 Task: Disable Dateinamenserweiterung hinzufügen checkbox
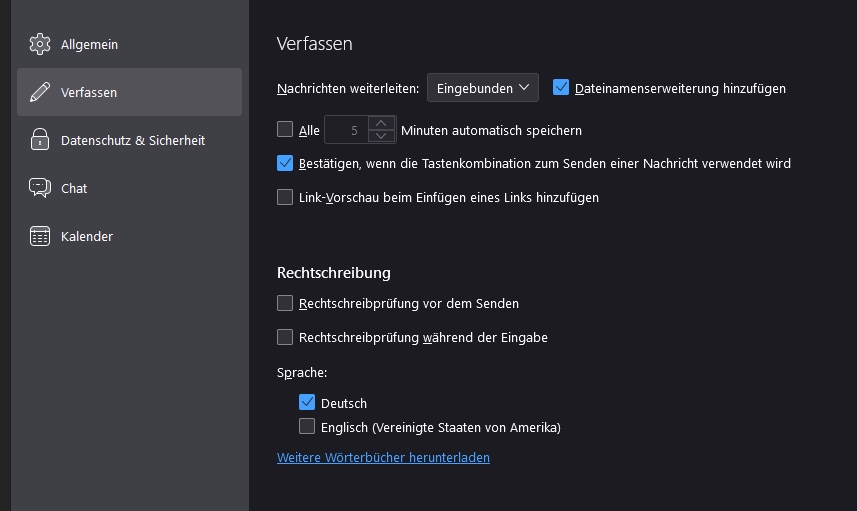[x=561, y=87]
